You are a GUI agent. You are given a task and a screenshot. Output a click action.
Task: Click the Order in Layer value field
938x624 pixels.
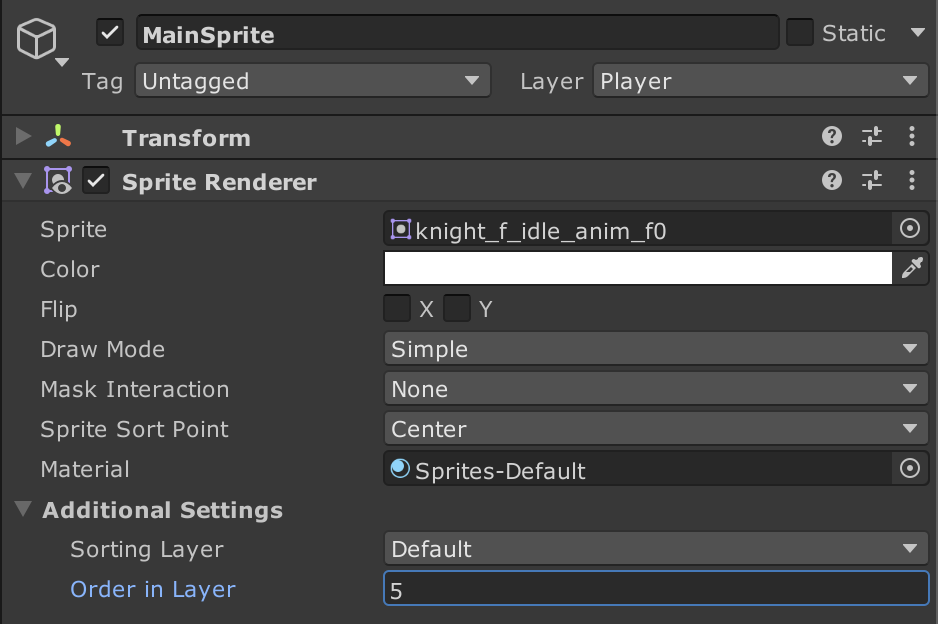656,589
